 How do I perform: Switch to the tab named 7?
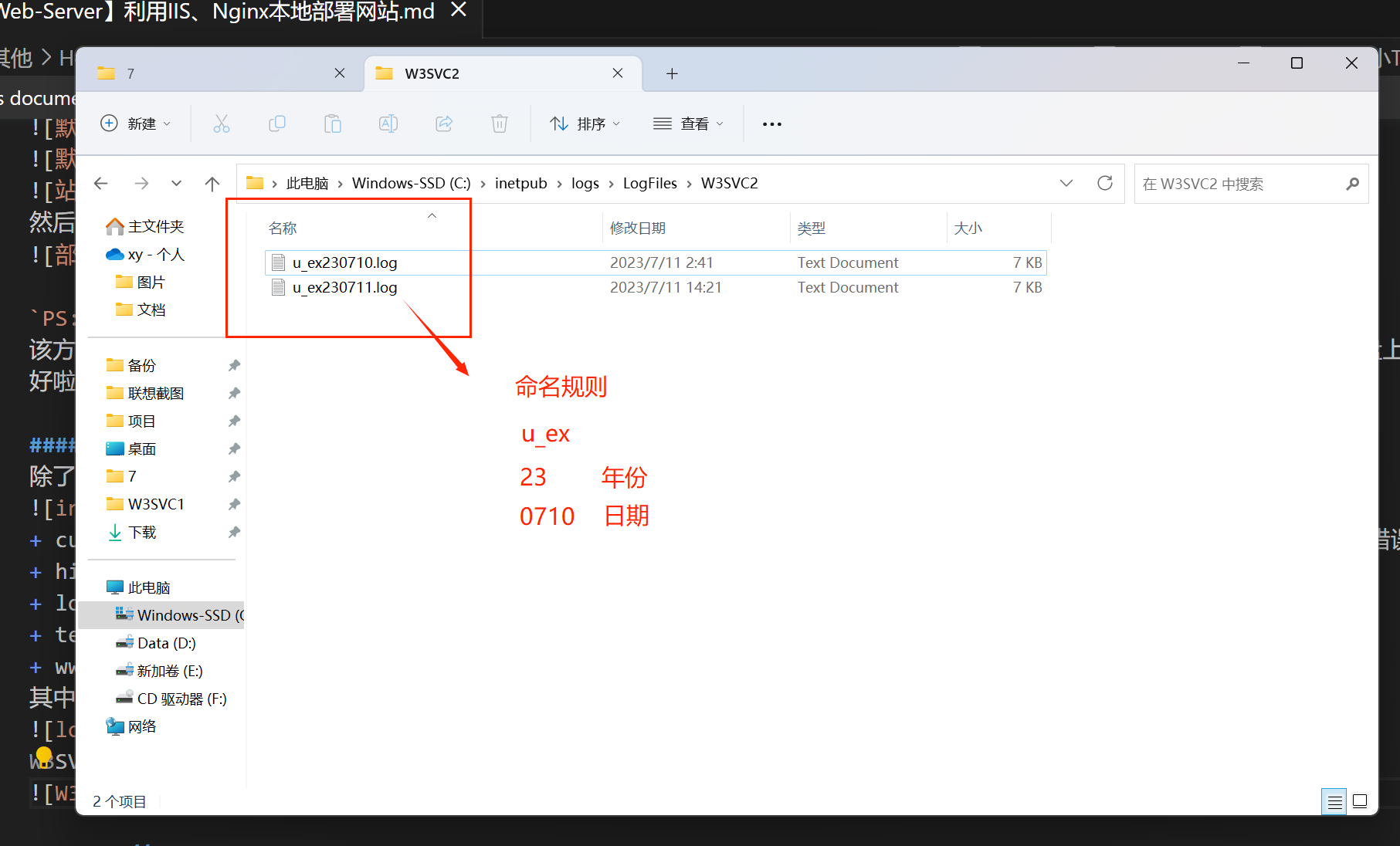click(x=220, y=73)
